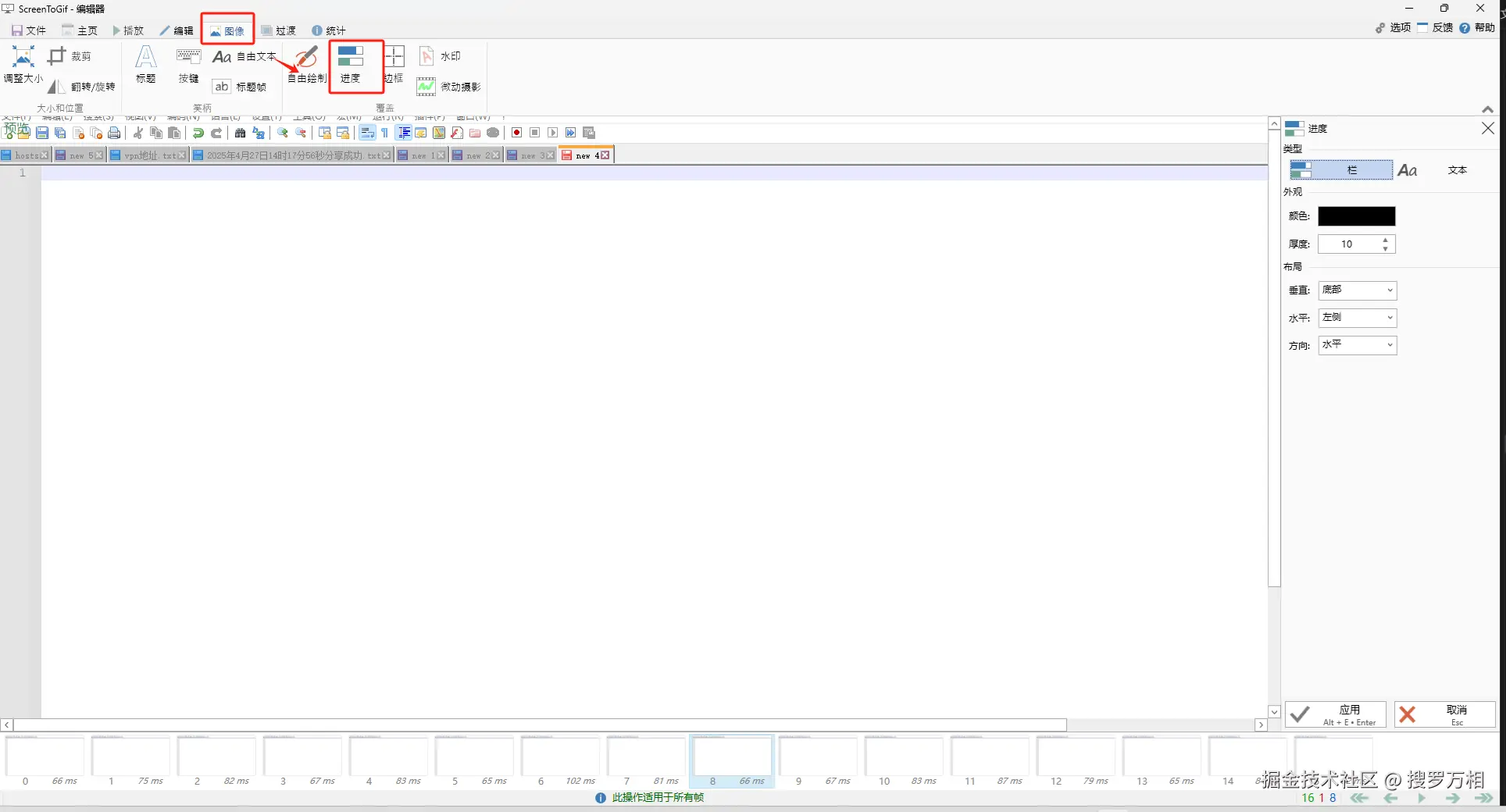The width and height of the screenshot is (1506, 812).
Task: Click the green total frame count 16
Action: [1308, 798]
